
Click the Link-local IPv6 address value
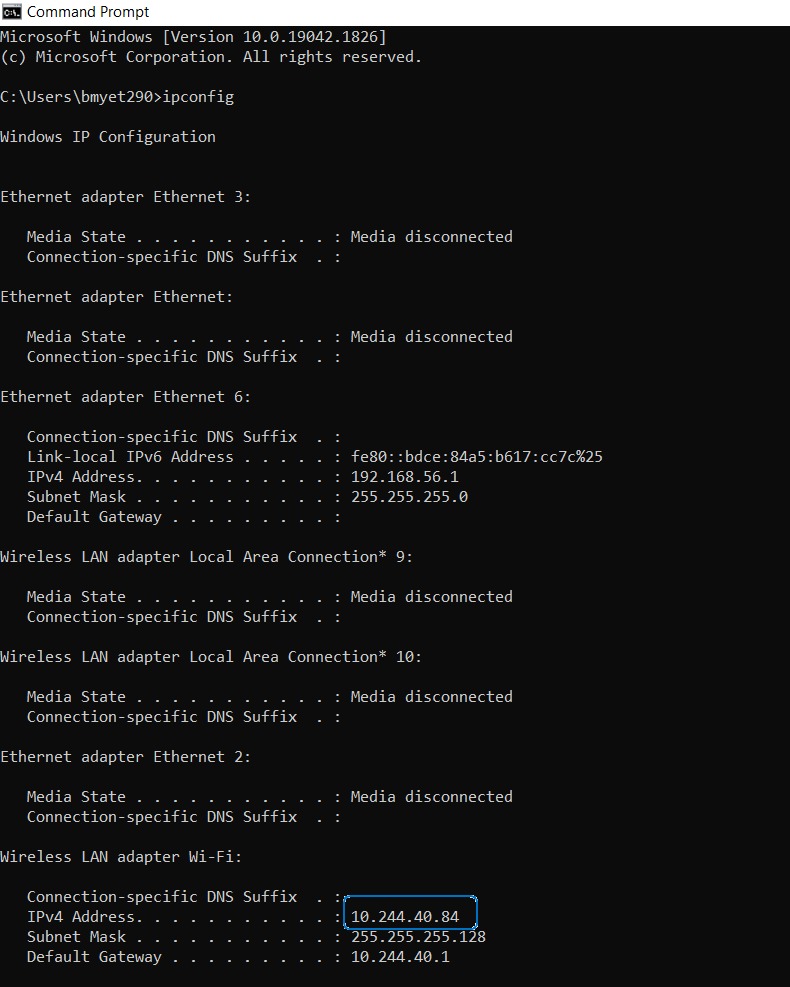[476, 457]
